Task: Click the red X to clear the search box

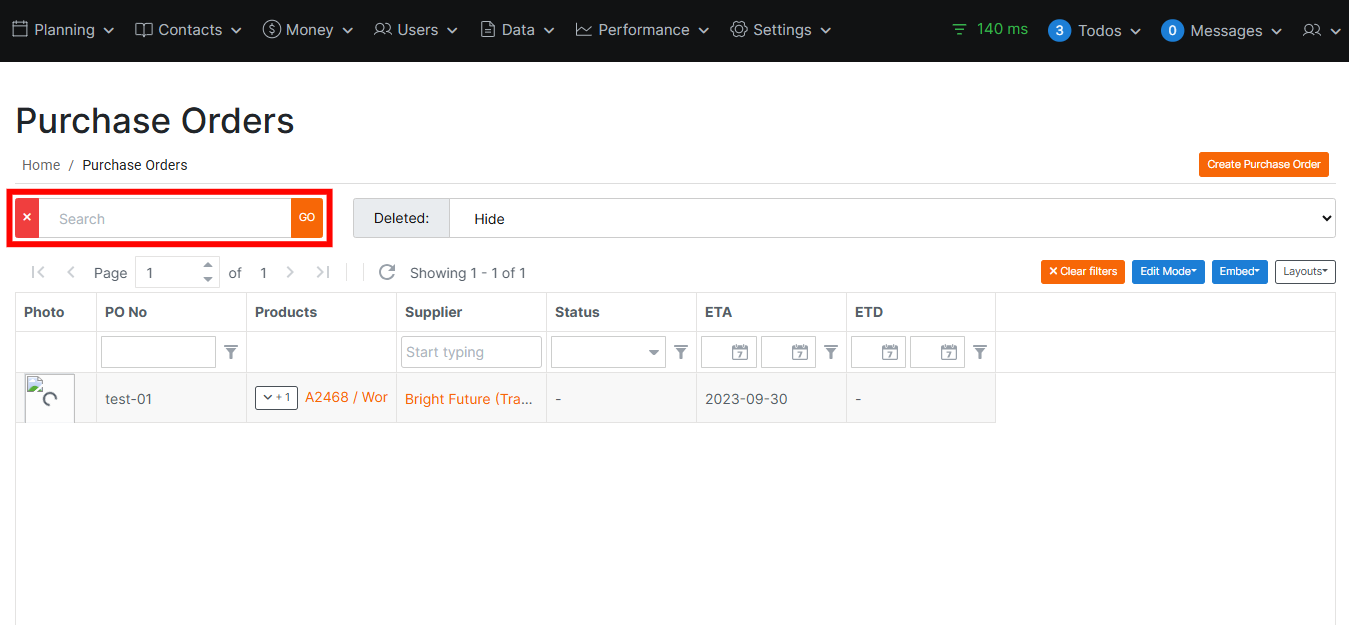Action: [25, 217]
